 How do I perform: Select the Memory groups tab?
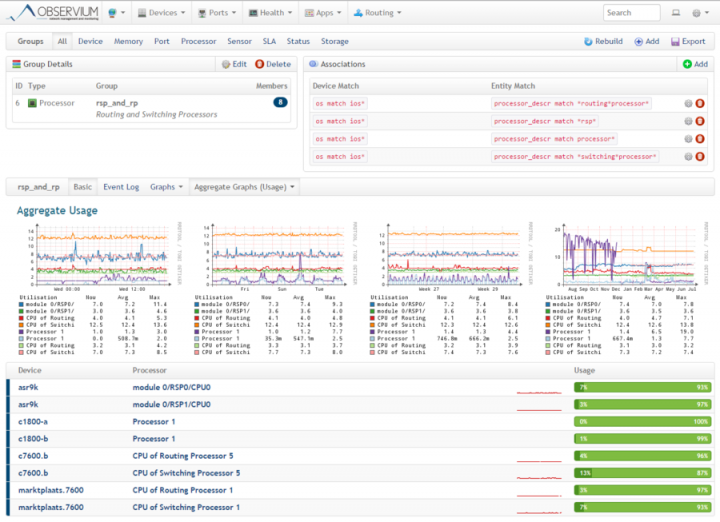(128, 41)
